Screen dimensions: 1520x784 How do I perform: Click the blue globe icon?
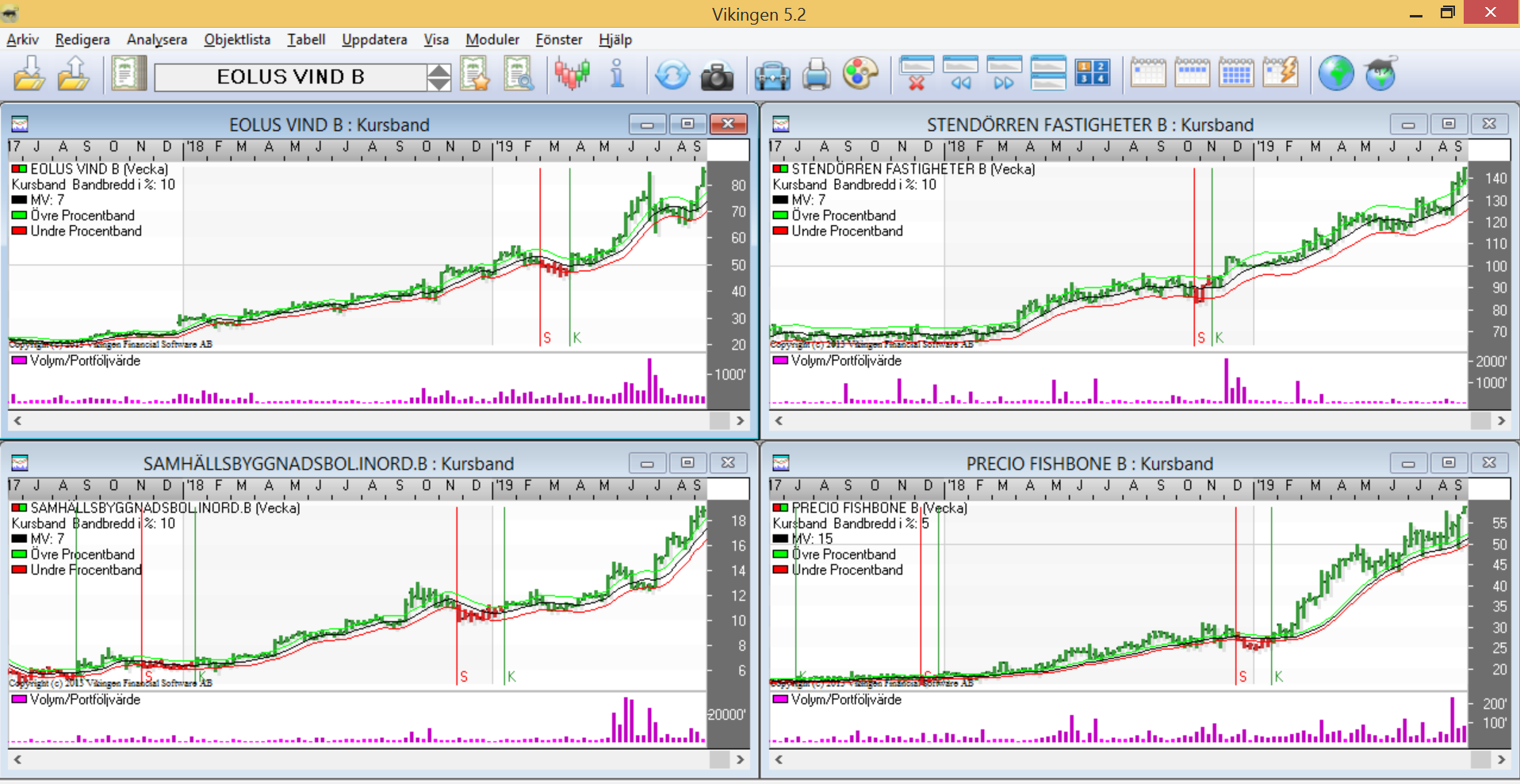pyautogui.click(x=1336, y=74)
